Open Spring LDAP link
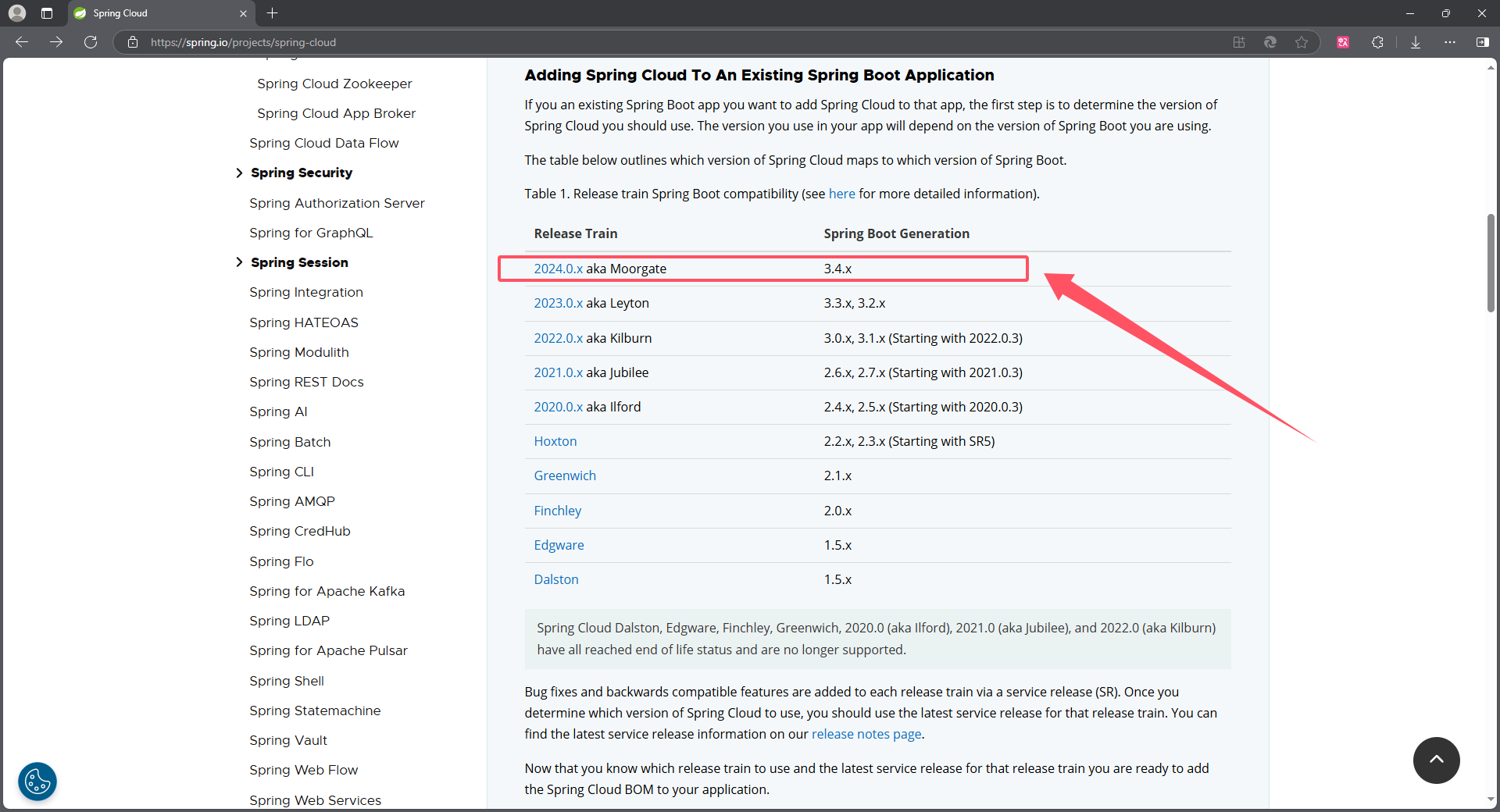This screenshot has height=812, width=1500. (x=289, y=621)
